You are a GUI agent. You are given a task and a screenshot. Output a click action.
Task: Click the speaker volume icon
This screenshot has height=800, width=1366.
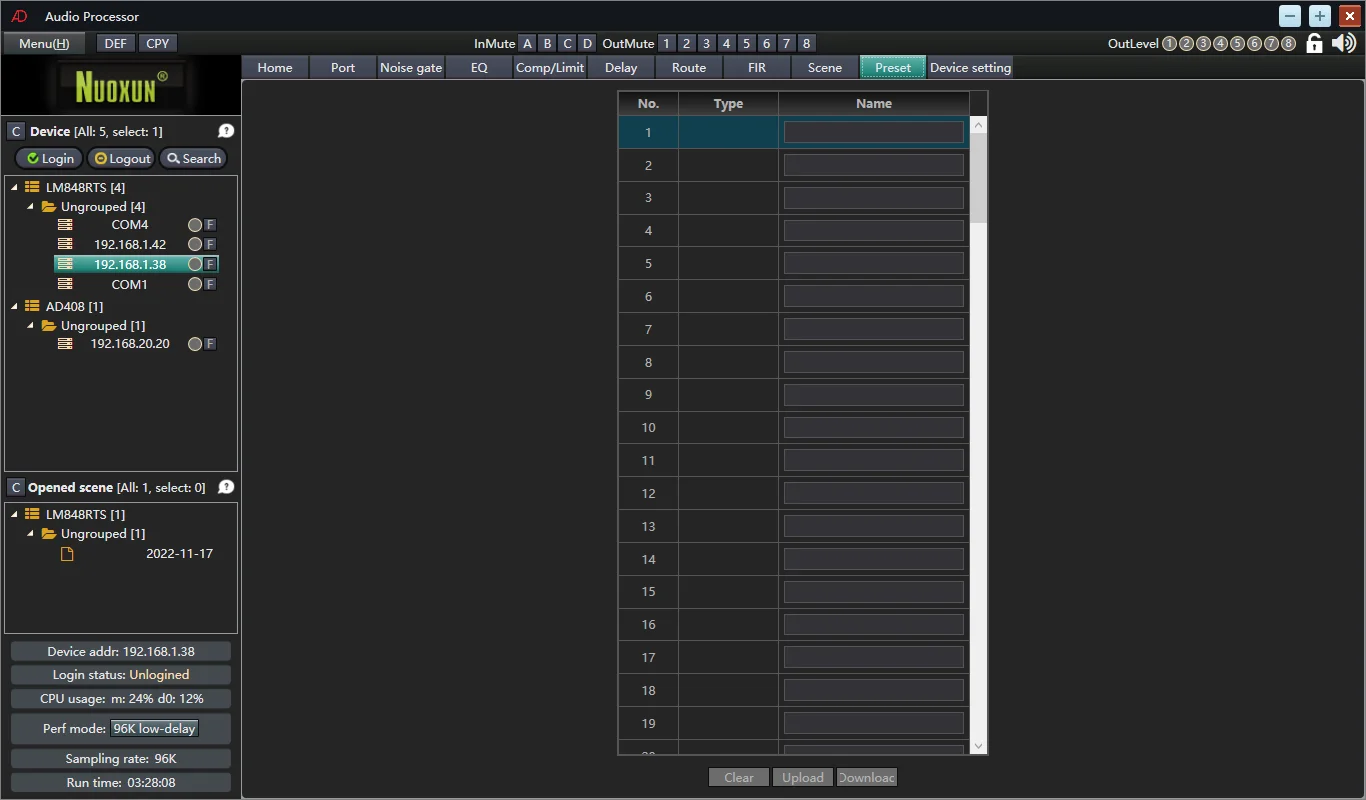[1344, 43]
